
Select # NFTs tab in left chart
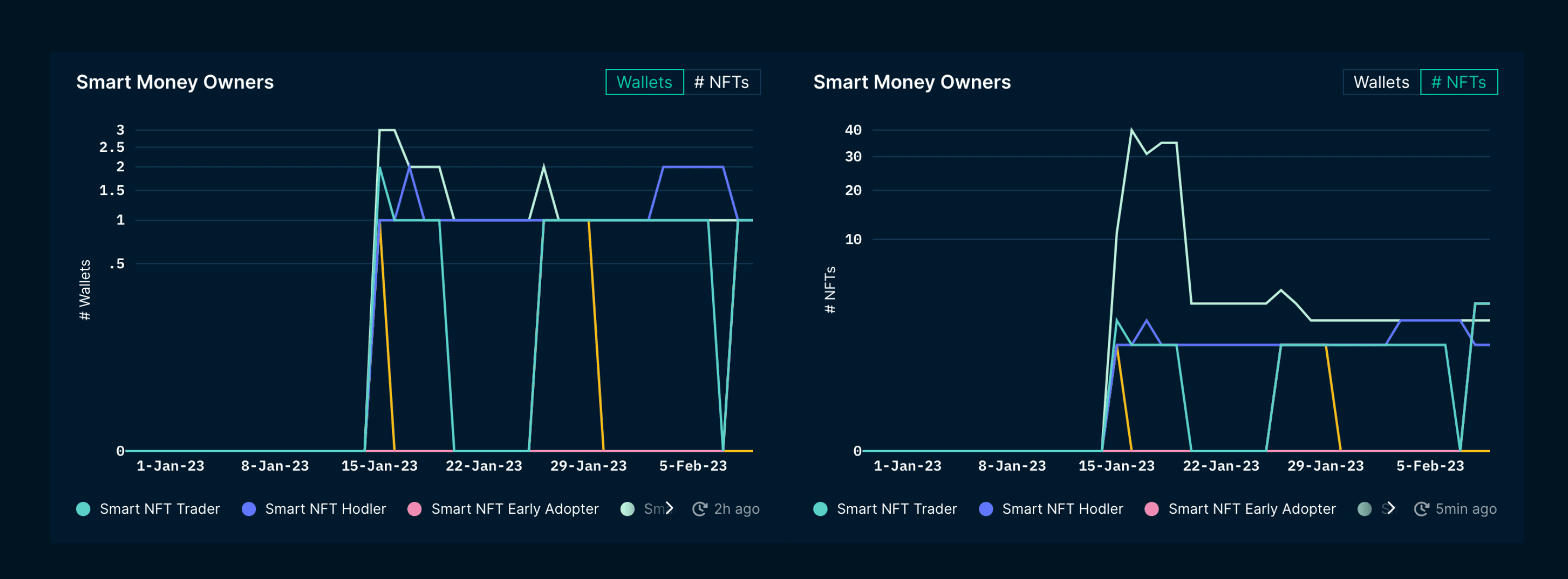(722, 82)
